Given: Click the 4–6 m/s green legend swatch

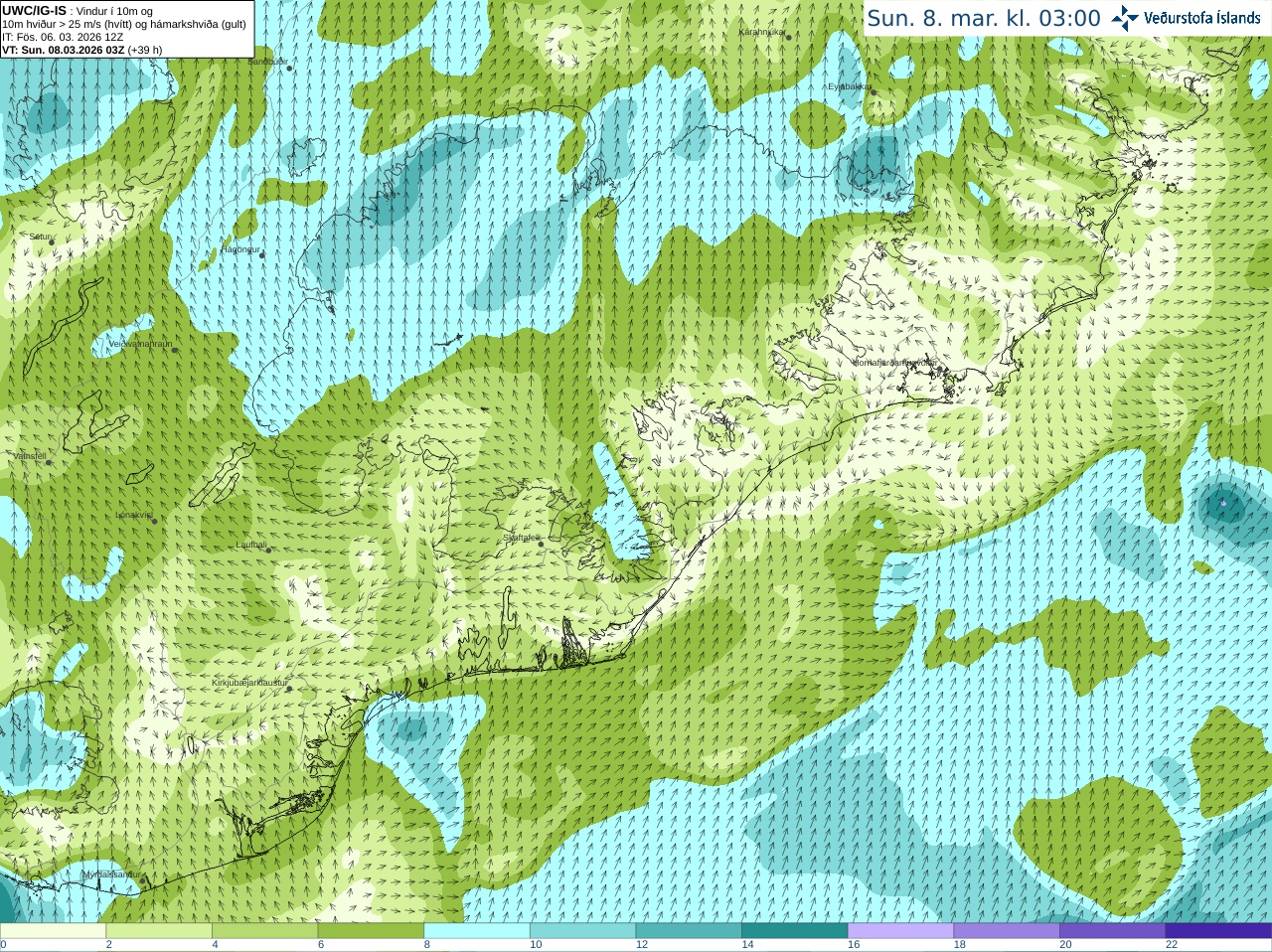Looking at the screenshot, I should pos(264,930).
